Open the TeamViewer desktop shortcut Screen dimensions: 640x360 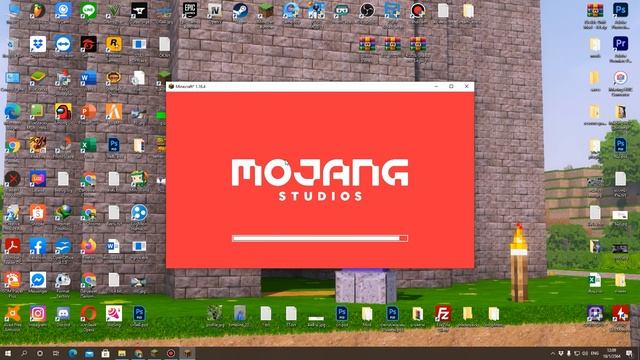63,44
